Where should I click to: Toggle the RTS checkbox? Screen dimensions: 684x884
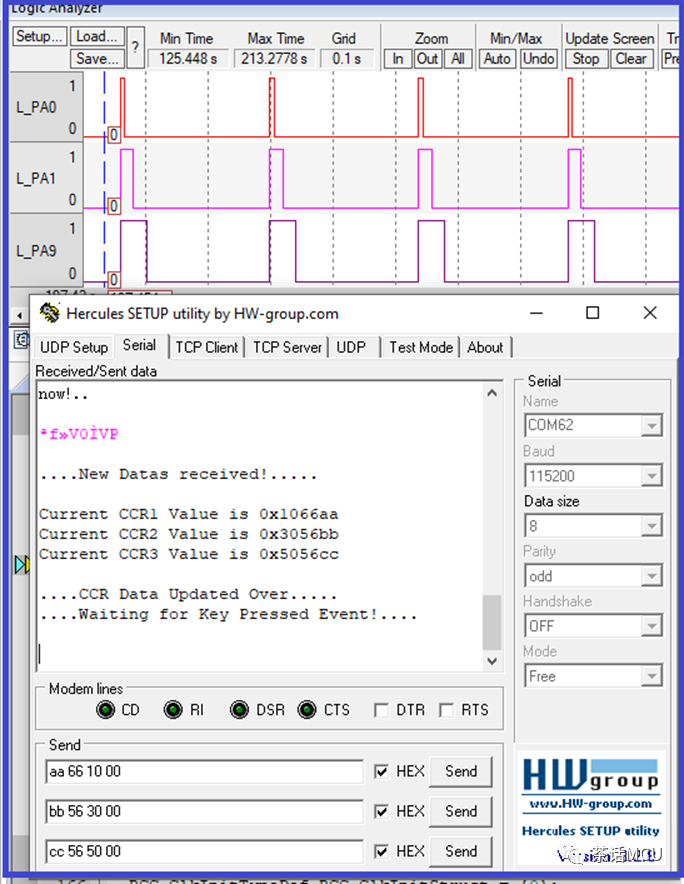[447, 710]
